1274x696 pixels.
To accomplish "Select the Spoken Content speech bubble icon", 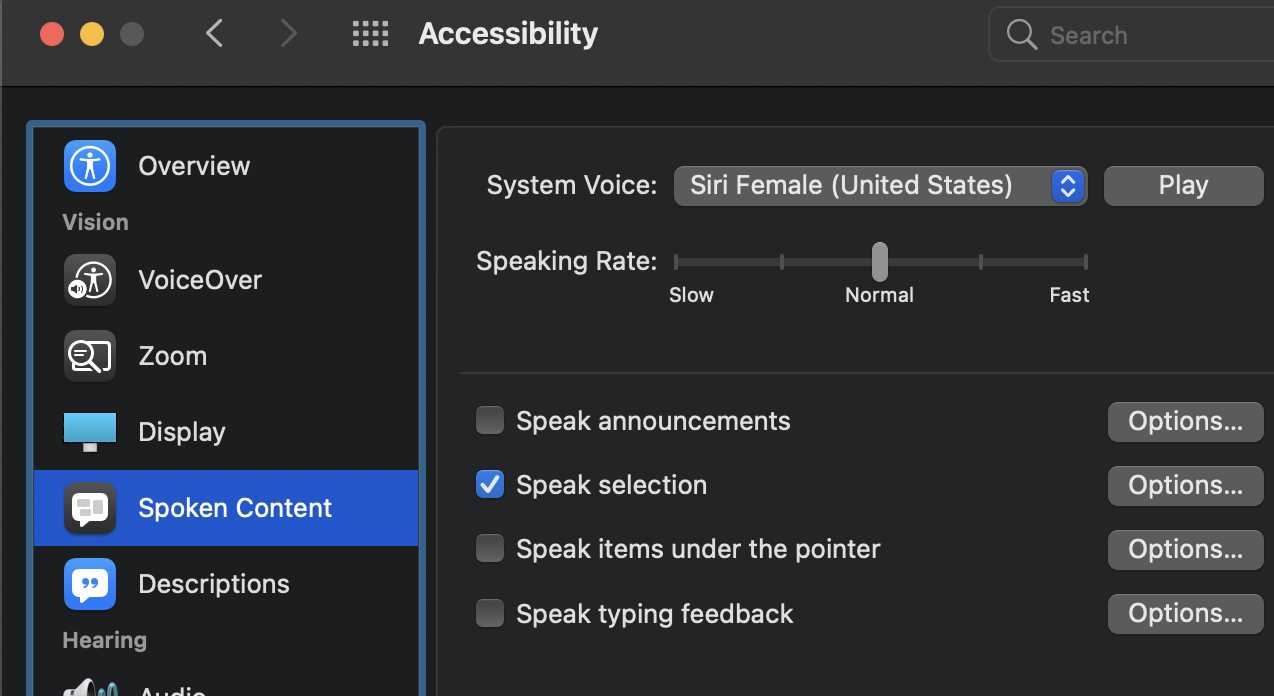I will point(90,508).
